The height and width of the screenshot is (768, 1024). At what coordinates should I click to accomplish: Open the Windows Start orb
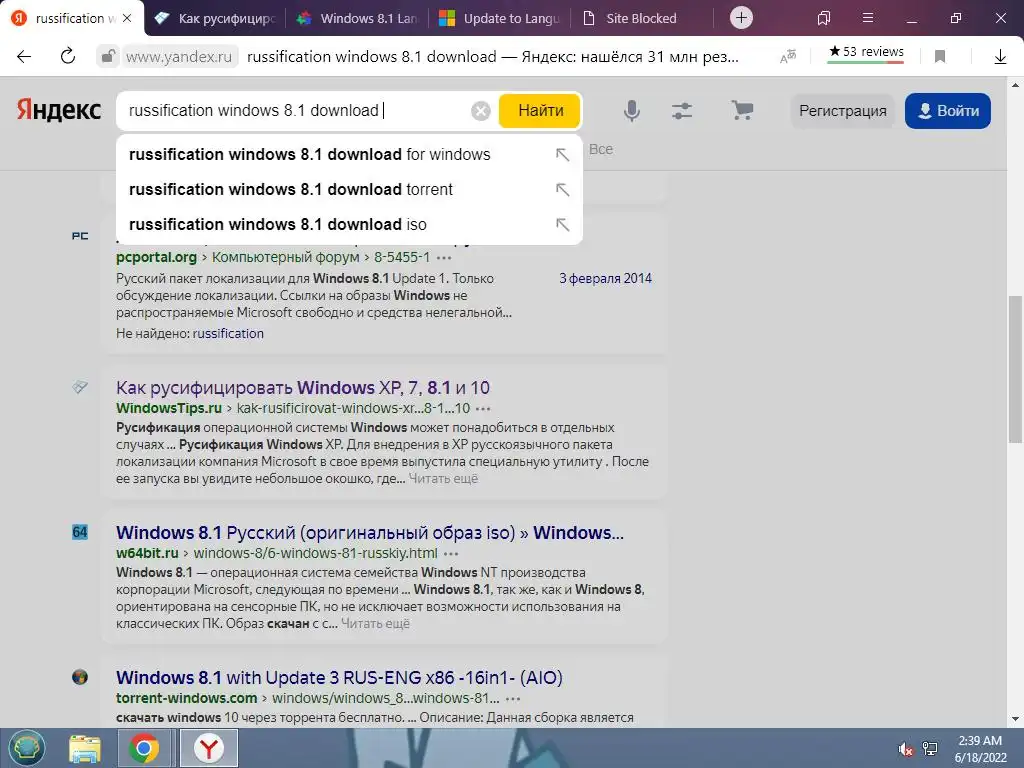click(27, 748)
